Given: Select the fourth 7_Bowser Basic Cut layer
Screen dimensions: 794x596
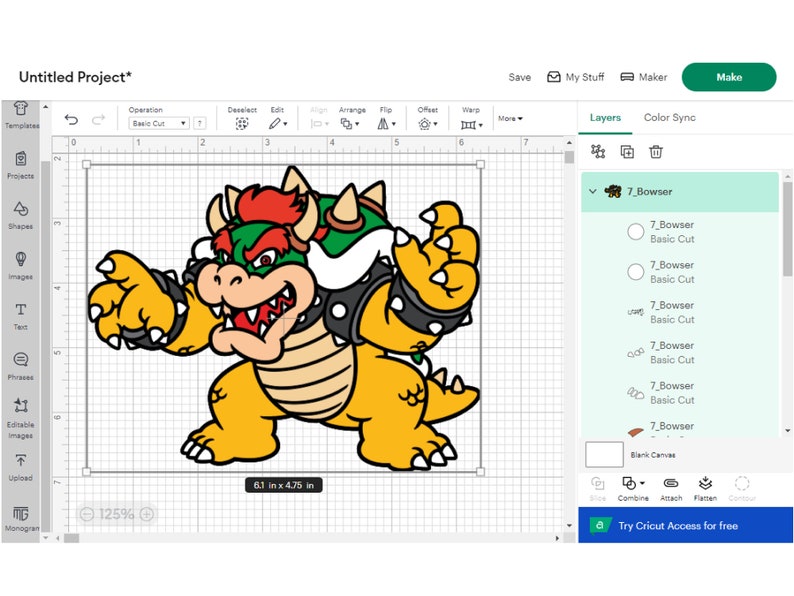Looking at the screenshot, I should point(680,352).
